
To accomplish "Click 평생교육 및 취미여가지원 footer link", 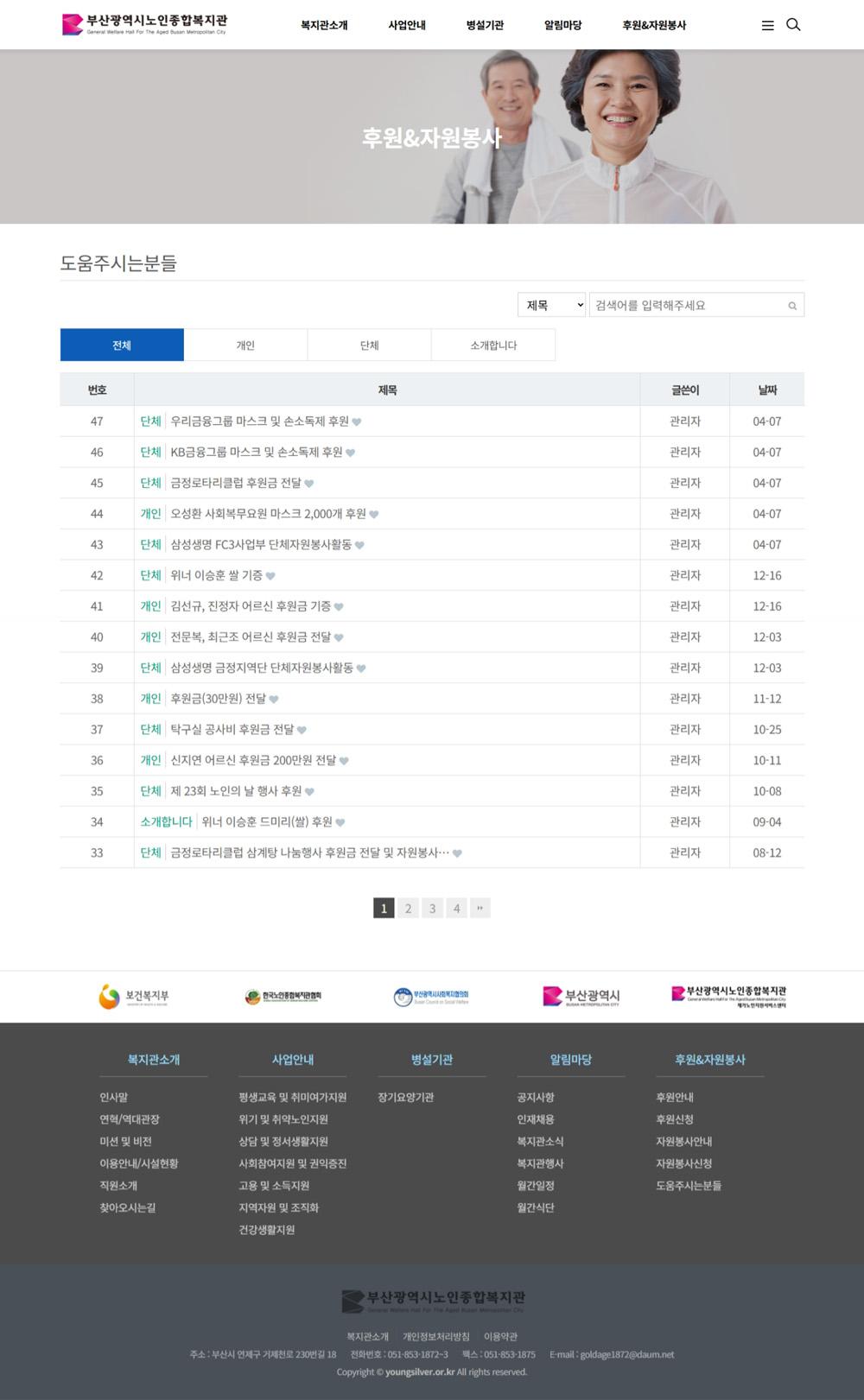I will coord(293,1098).
